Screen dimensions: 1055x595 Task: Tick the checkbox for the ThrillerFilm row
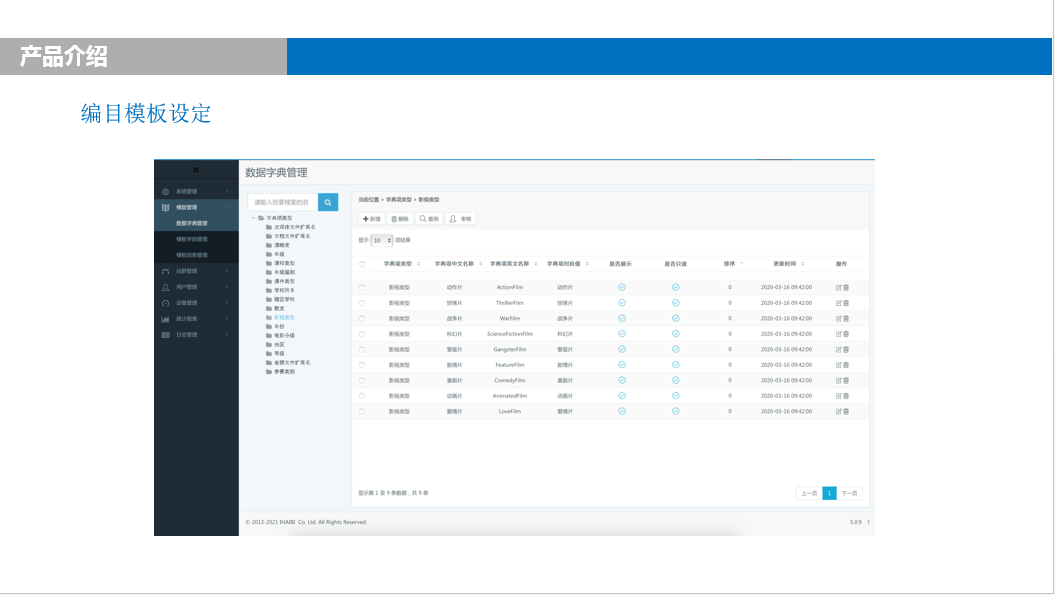[362, 303]
